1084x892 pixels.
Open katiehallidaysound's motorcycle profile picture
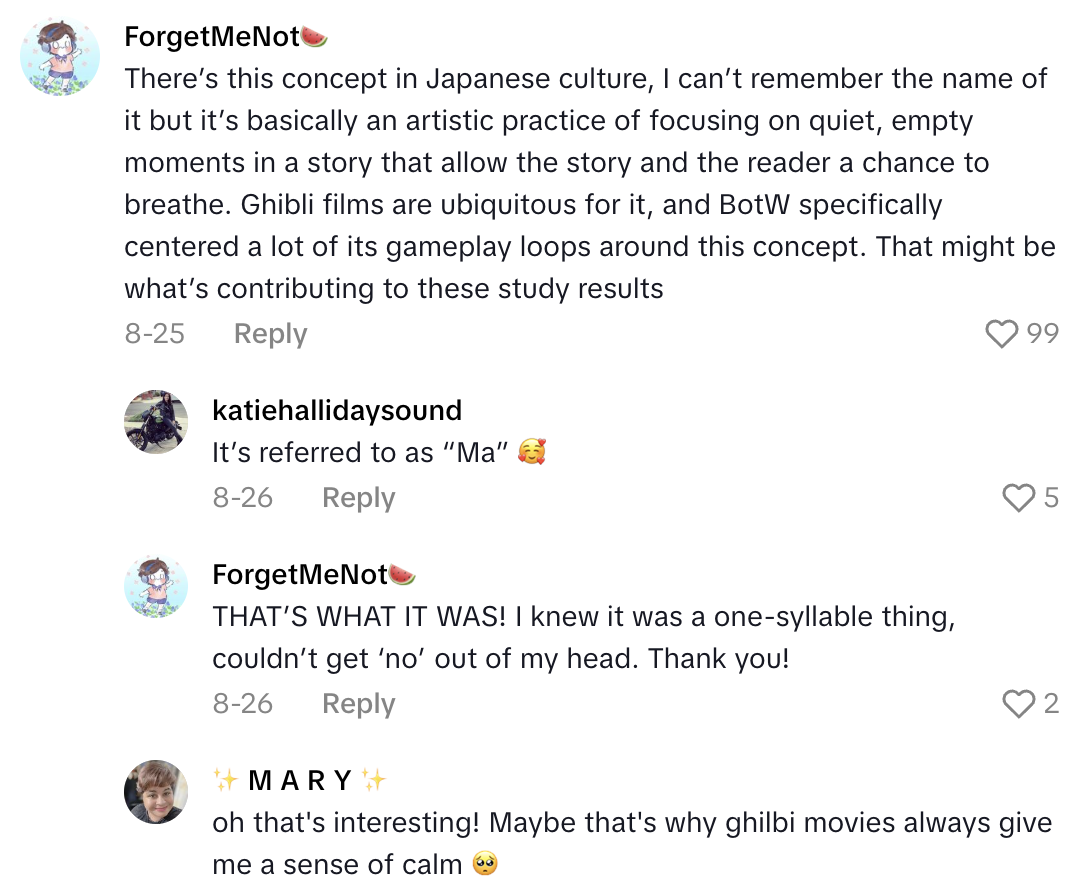tap(156, 422)
